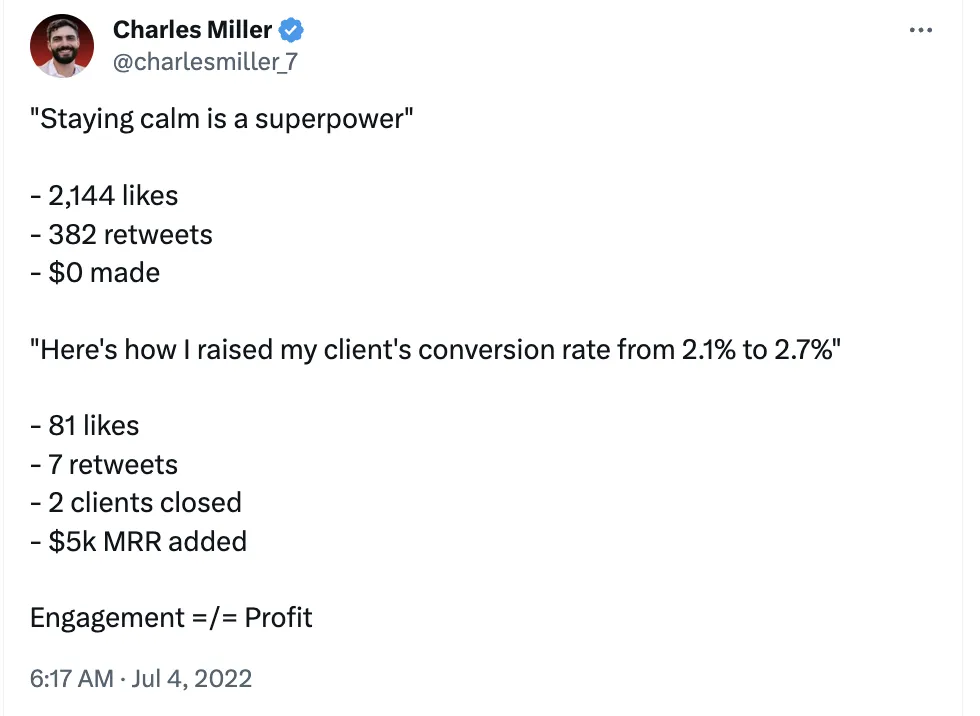The width and height of the screenshot is (980, 716).
Task: Open Charles Miller's profile picture
Action: pos(62,45)
